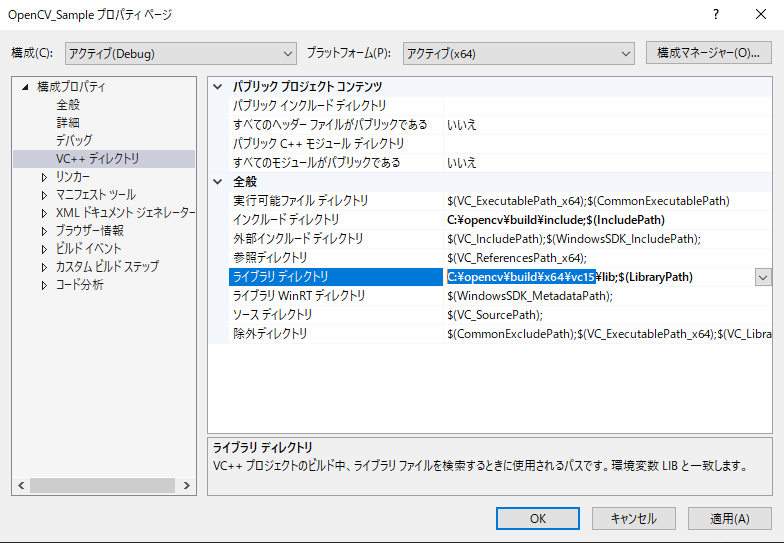
Task: Select ライブラリ WinRT ディレクトリ row
Action: (500, 296)
